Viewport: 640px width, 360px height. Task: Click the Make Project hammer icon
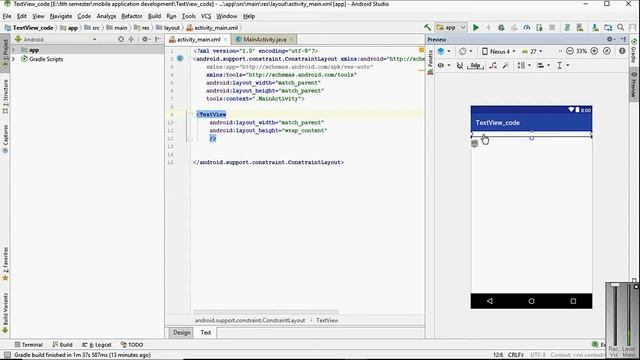pos(427,28)
